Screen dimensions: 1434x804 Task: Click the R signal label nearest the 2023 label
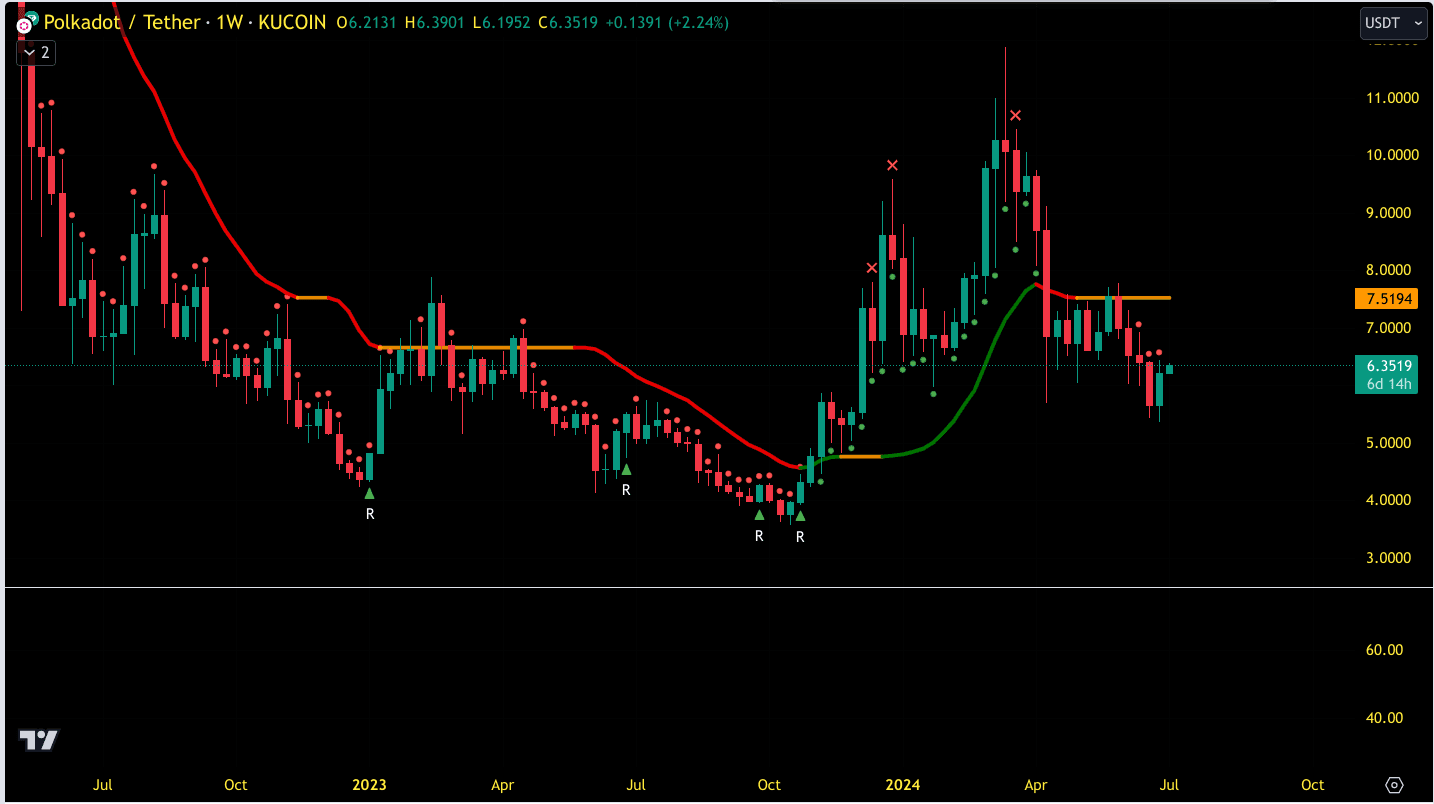(370, 514)
